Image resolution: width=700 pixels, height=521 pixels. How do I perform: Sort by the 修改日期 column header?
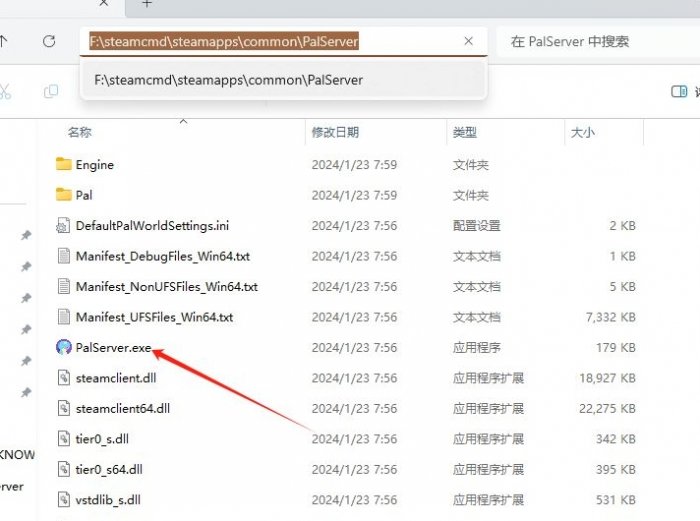click(x=334, y=132)
